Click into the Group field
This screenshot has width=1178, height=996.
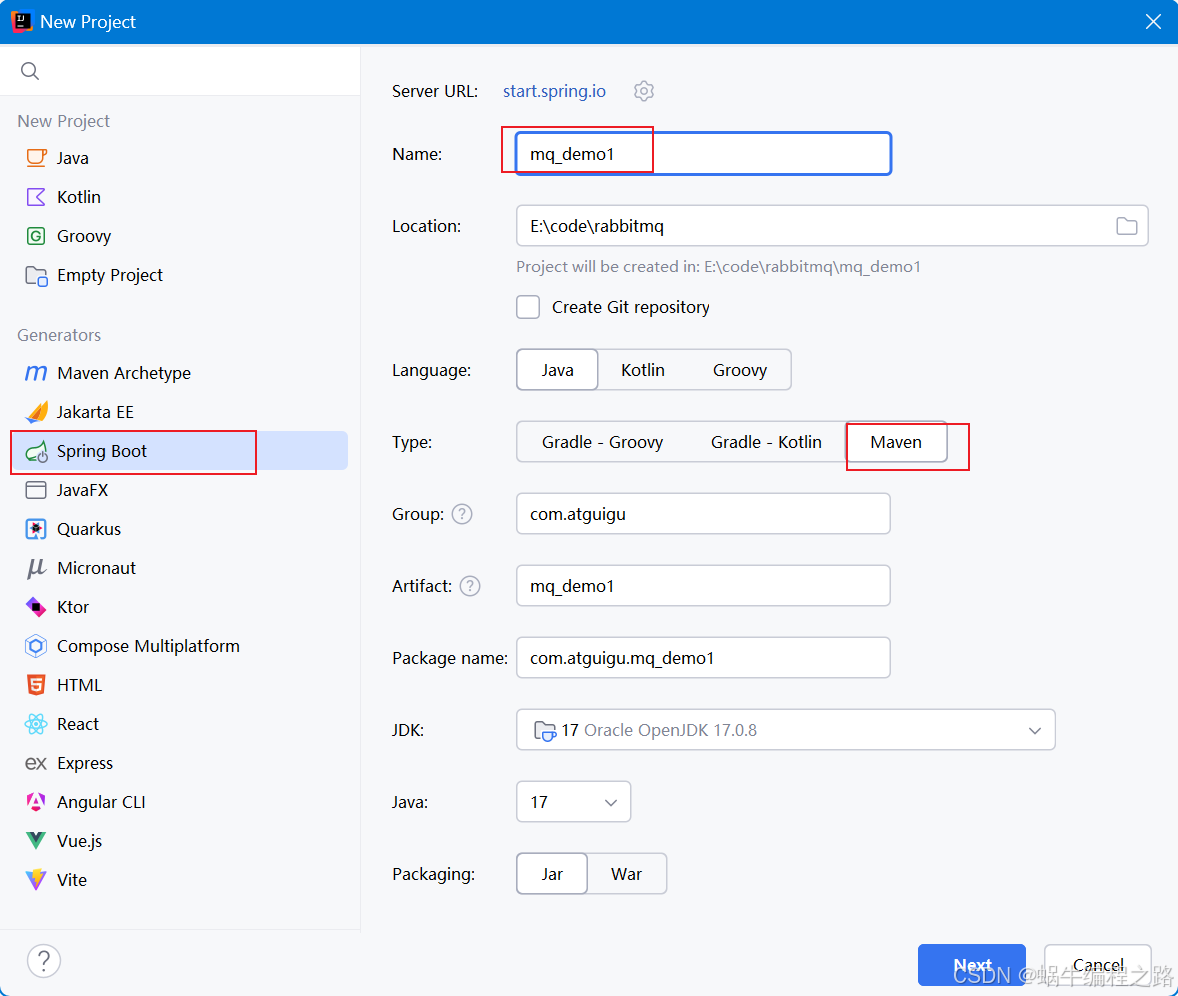click(x=703, y=514)
